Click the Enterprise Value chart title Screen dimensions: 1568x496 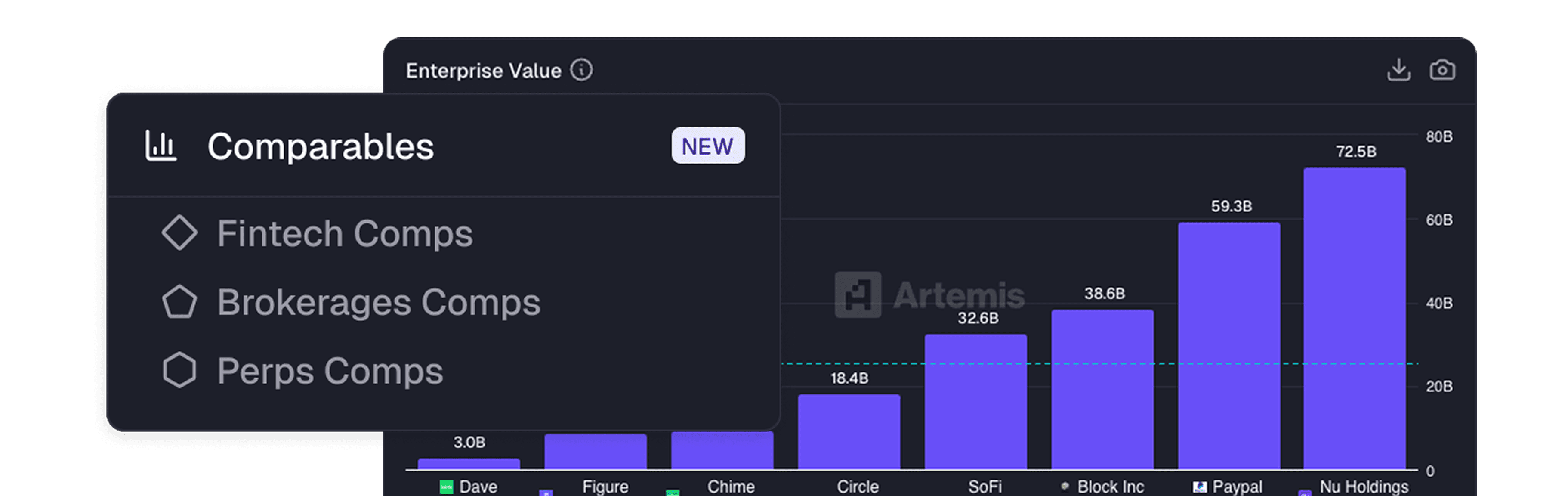coord(483,71)
